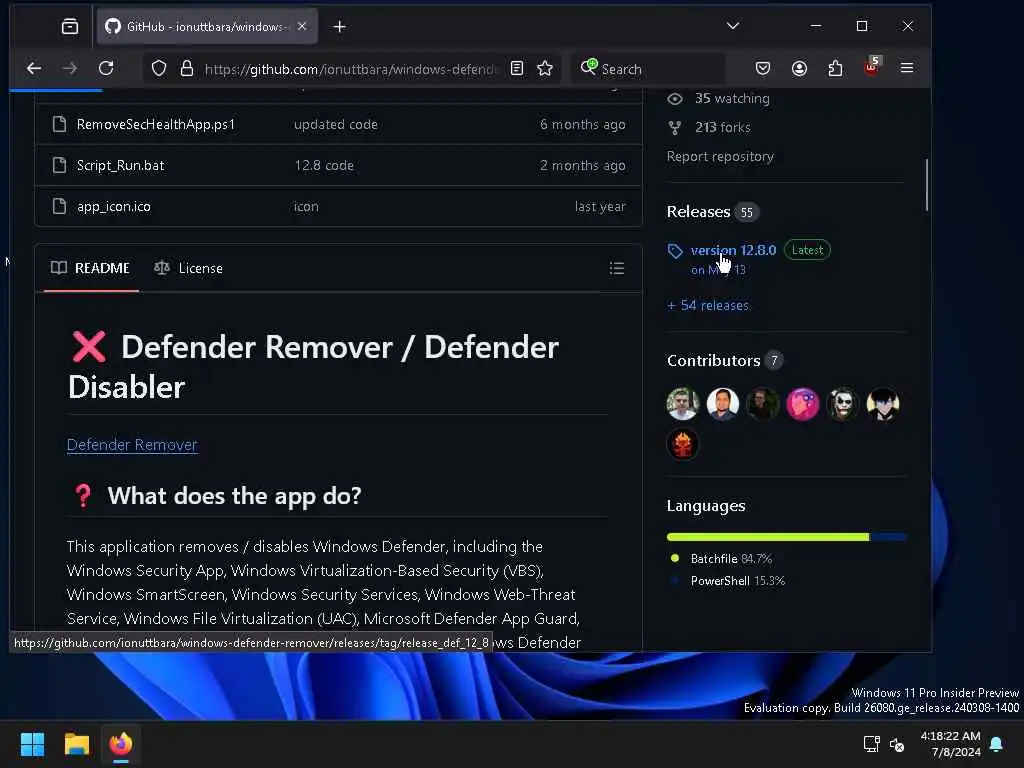The image size is (1024, 768).
Task: Open the RemoveSecHealthApp.ps1 file
Action: [155, 124]
